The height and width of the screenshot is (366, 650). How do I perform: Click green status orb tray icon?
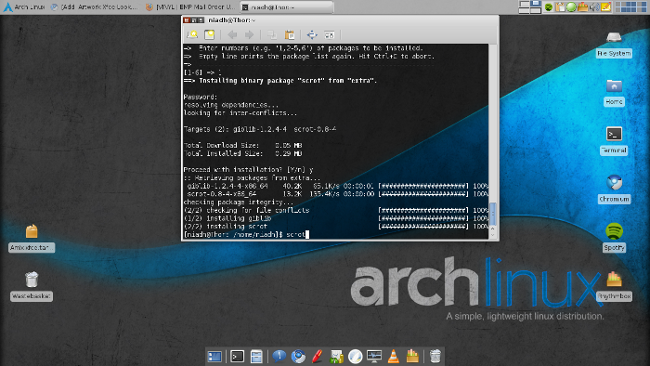pyautogui.click(x=572, y=7)
